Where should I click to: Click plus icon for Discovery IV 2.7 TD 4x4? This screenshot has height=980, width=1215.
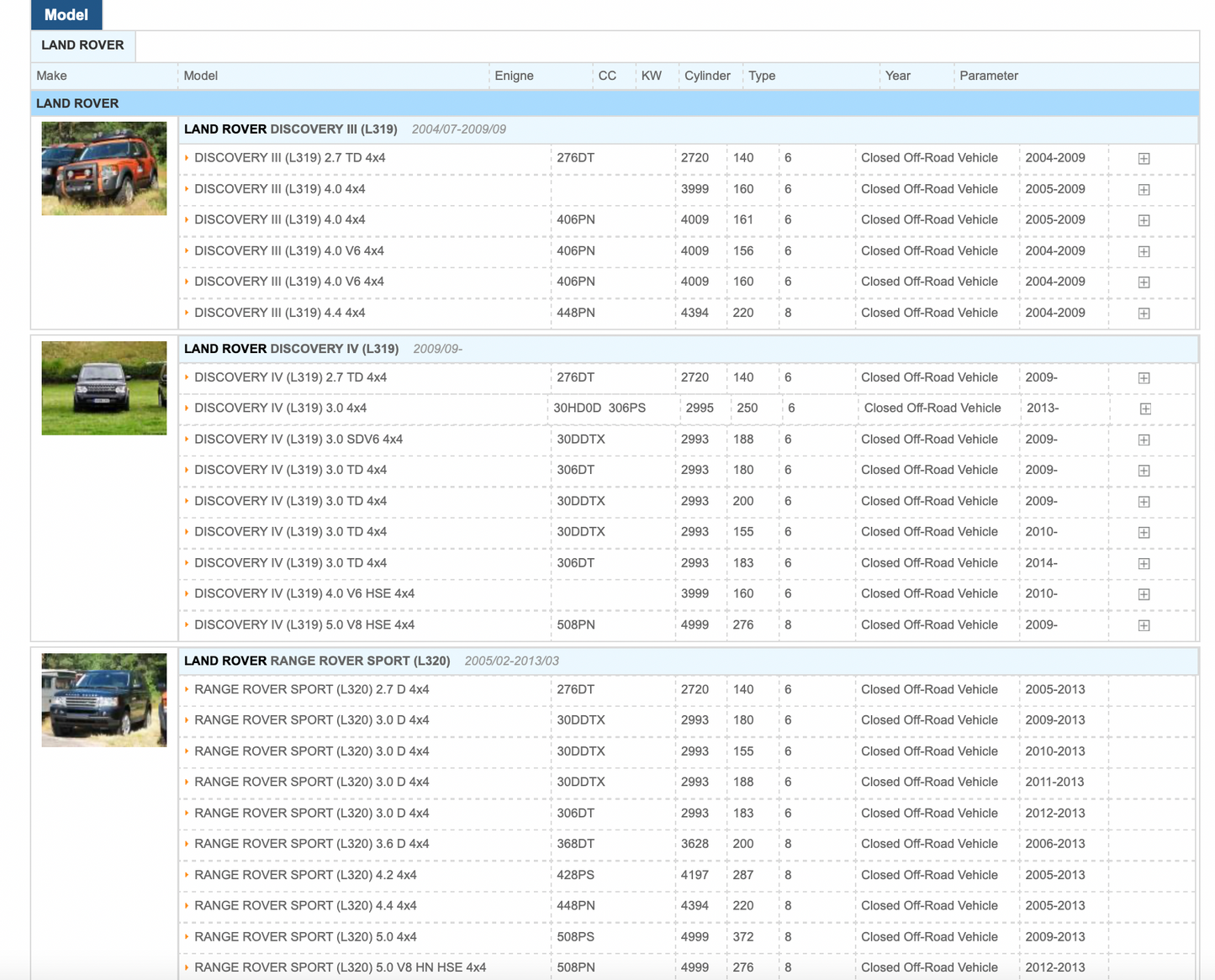click(x=1144, y=379)
